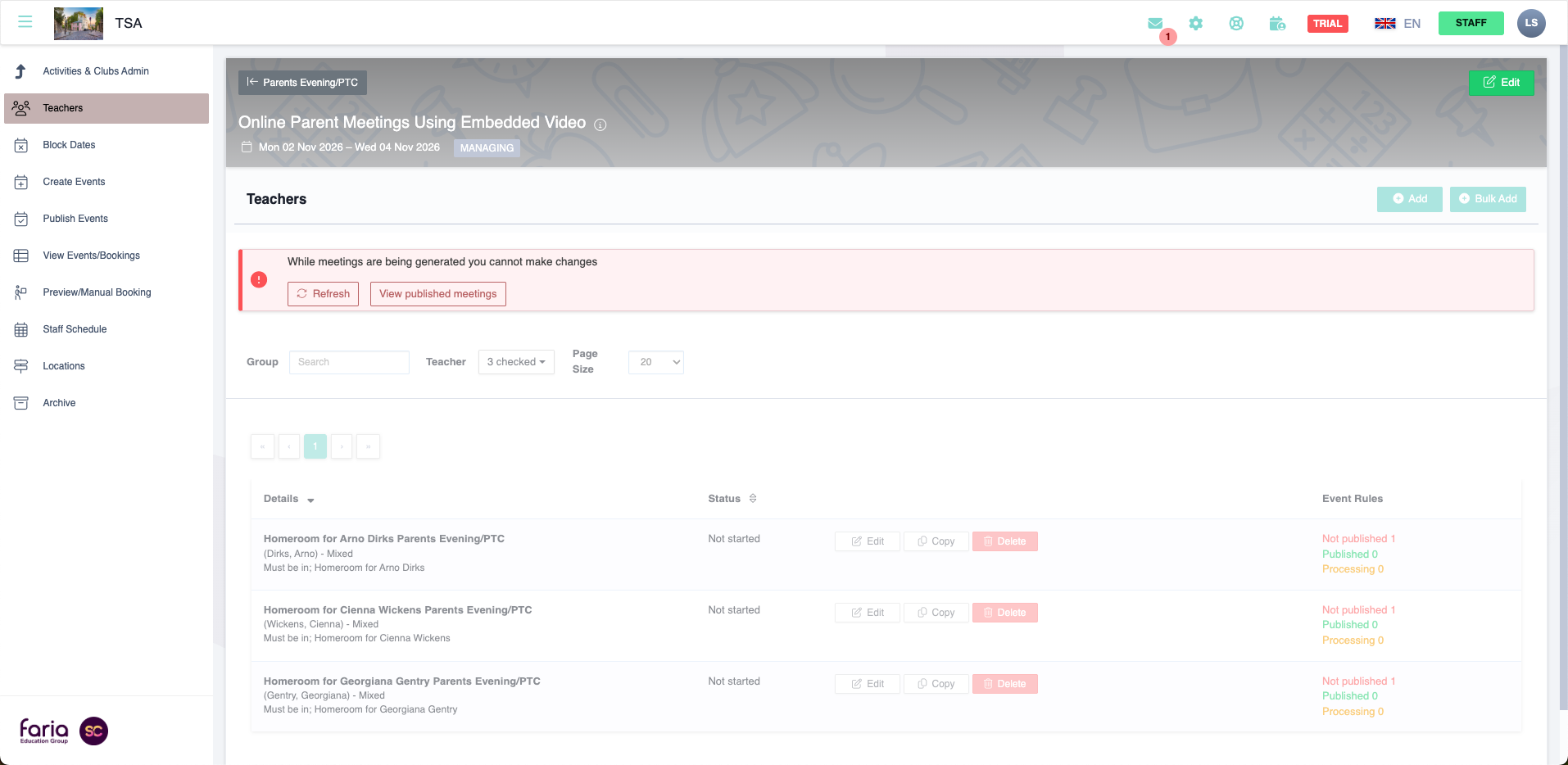Sort by the Details column arrow

[x=310, y=500]
